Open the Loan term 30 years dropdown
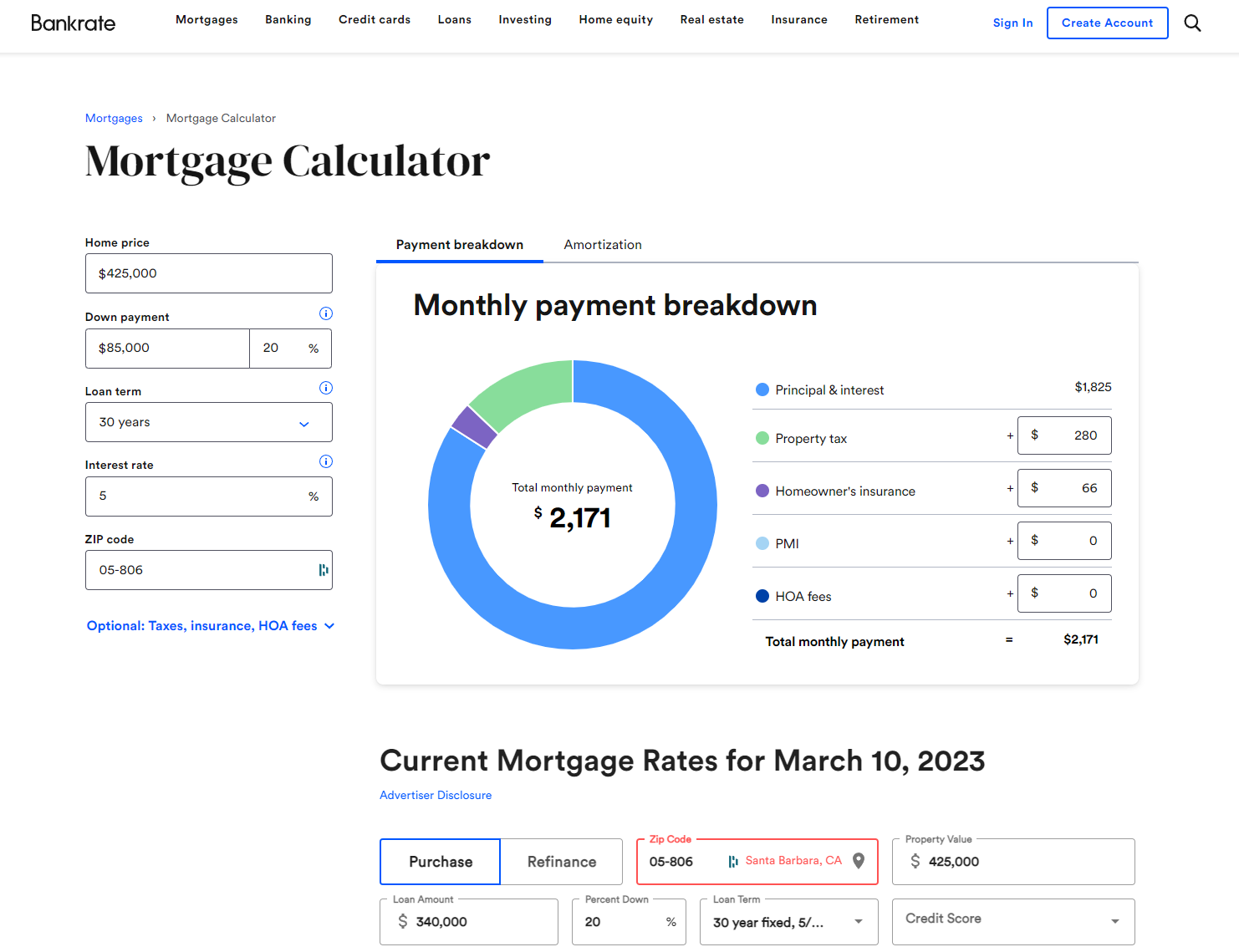This screenshot has height=952, width=1239. 209,422
